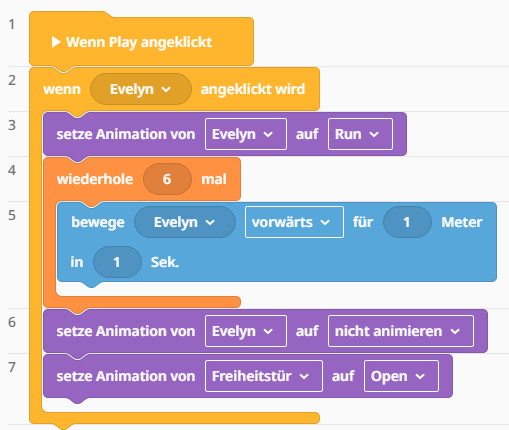The height and width of the screenshot is (430, 509).
Task: Open Evelyn dropdown in 'wenn angeklickt wird' block
Action: click(141, 89)
